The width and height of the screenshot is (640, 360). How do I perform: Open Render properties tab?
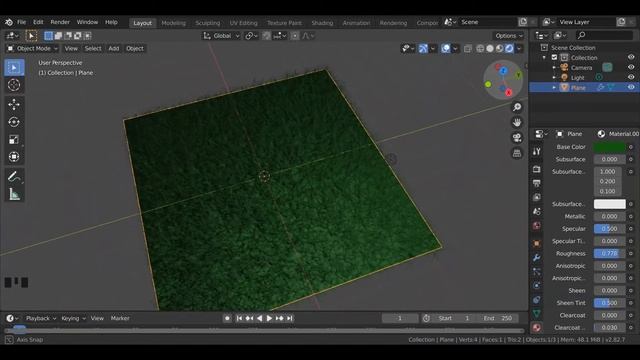(537, 169)
